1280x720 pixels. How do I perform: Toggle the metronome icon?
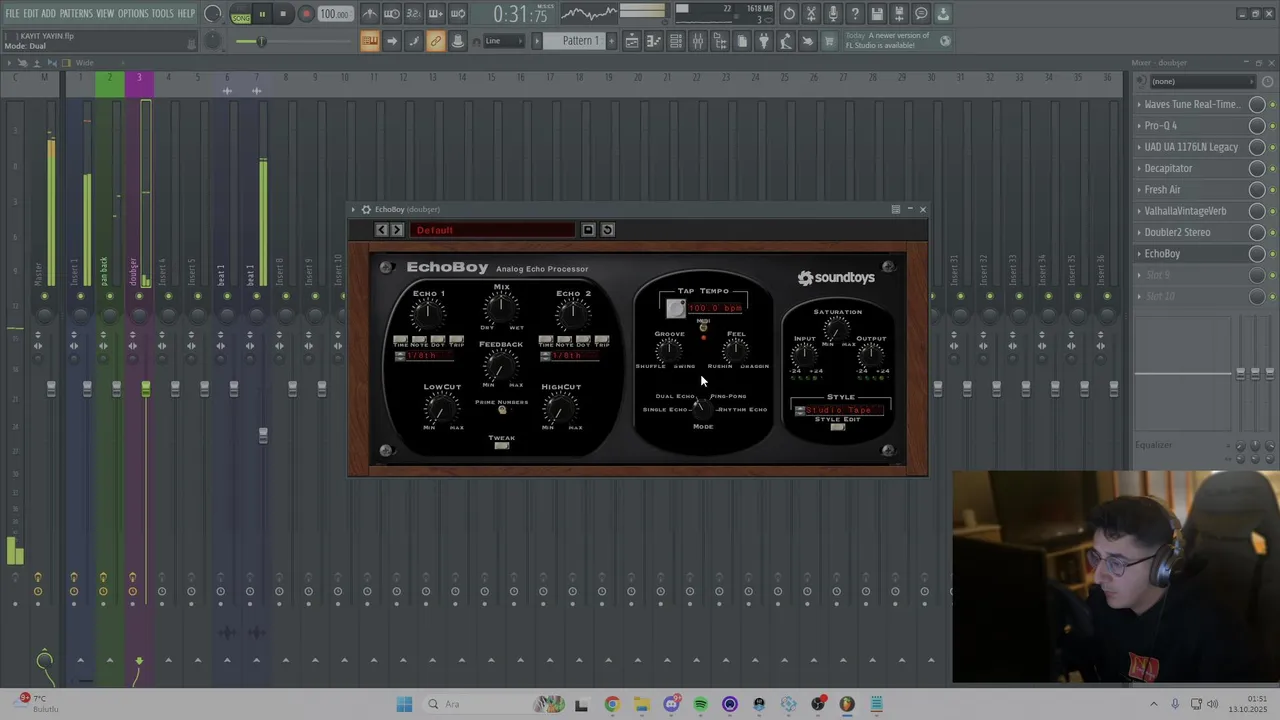pos(369,14)
